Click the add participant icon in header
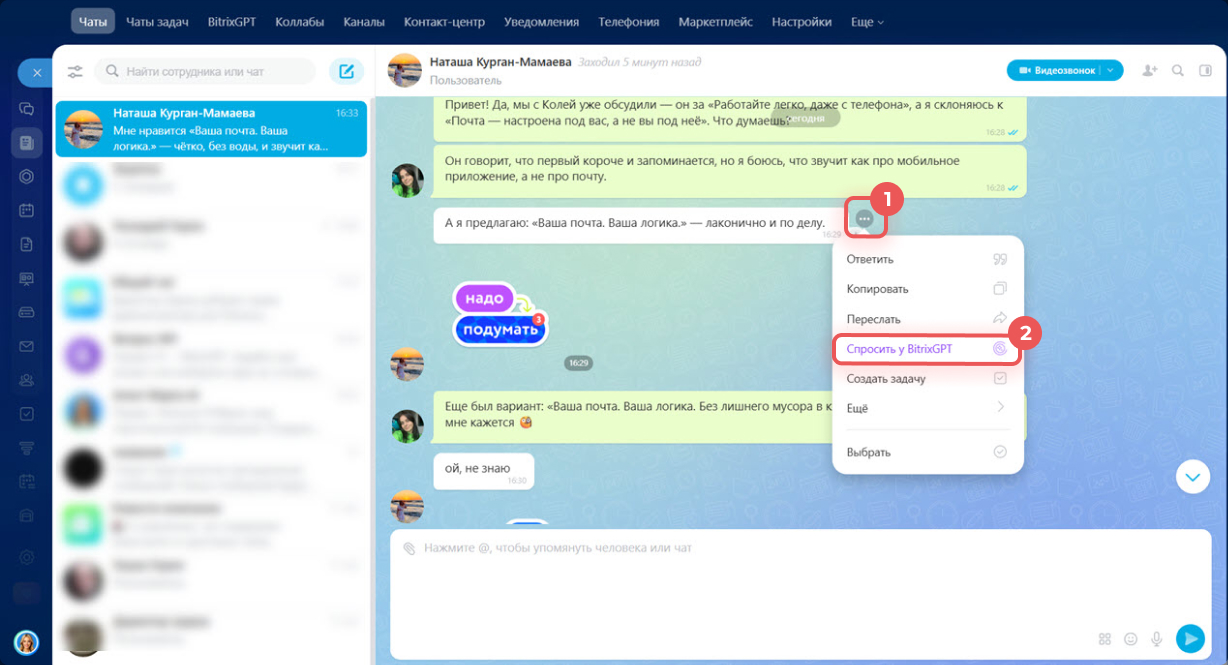Screen dimensions: 1228x665 [x=1149, y=70]
